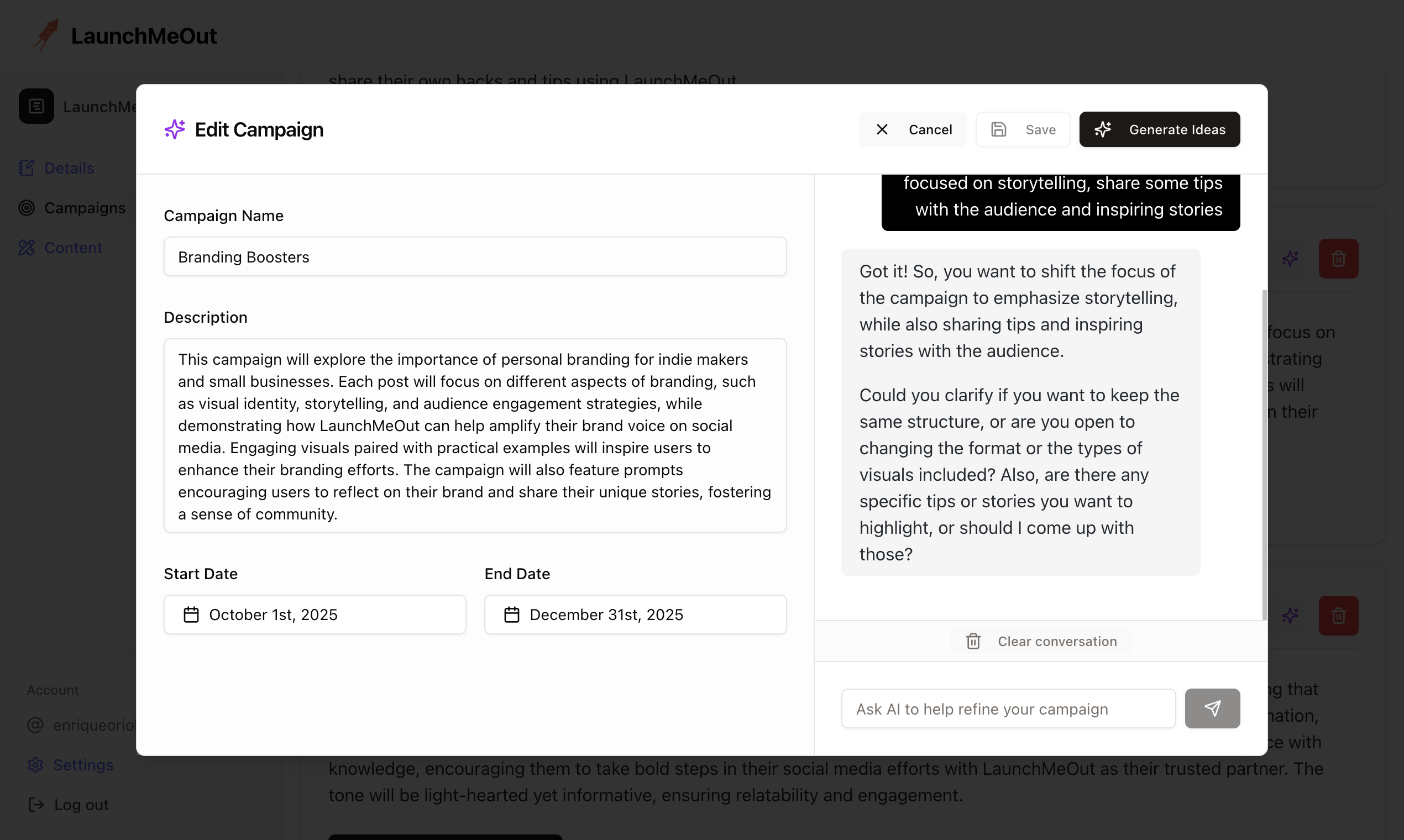Click the email icon next to enriqueorio account
Image resolution: width=1404 pixels, height=840 pixels.
point(36,725)
